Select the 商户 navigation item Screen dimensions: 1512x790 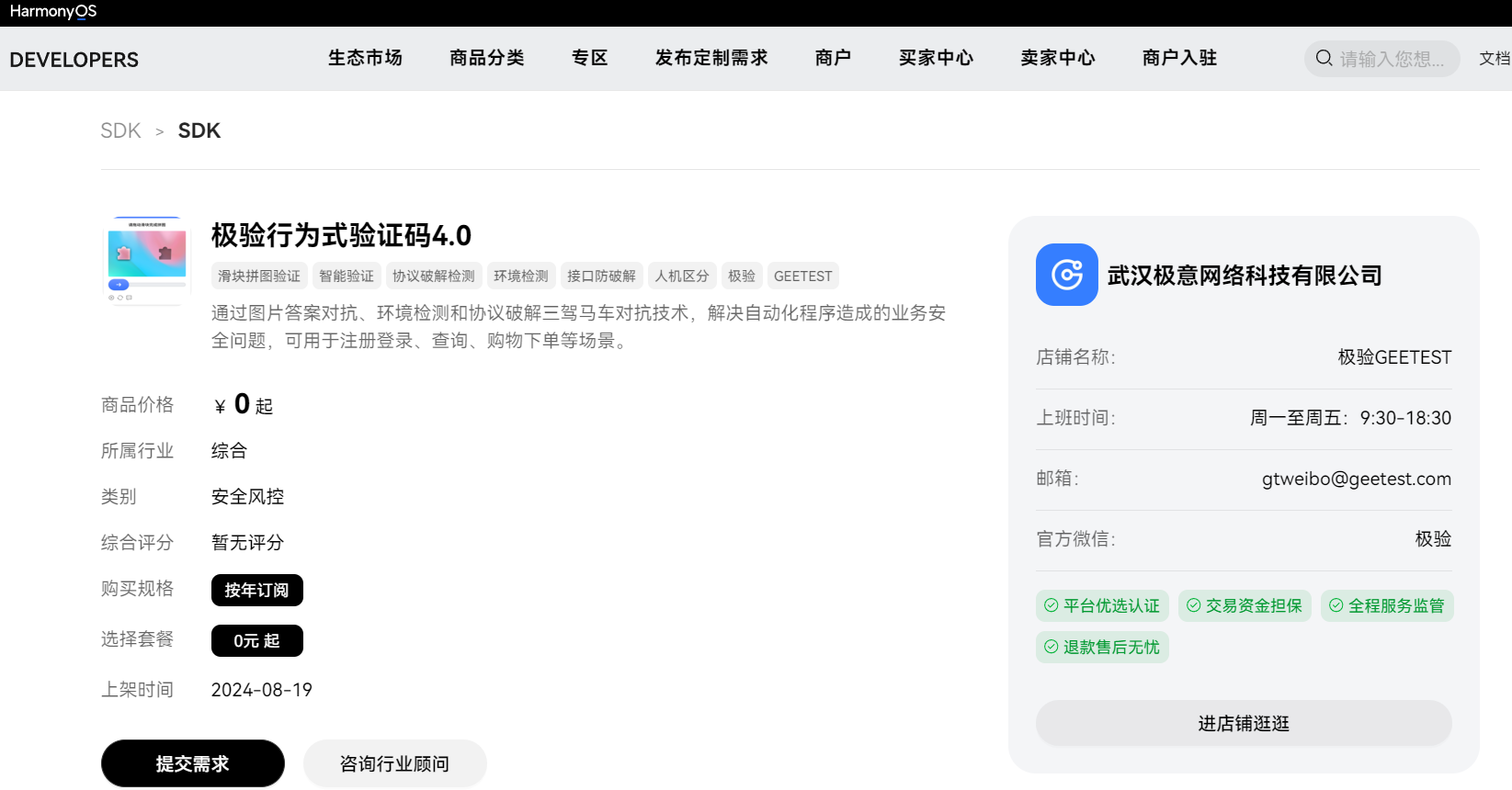pyautogui.click(x=833, y=58)
